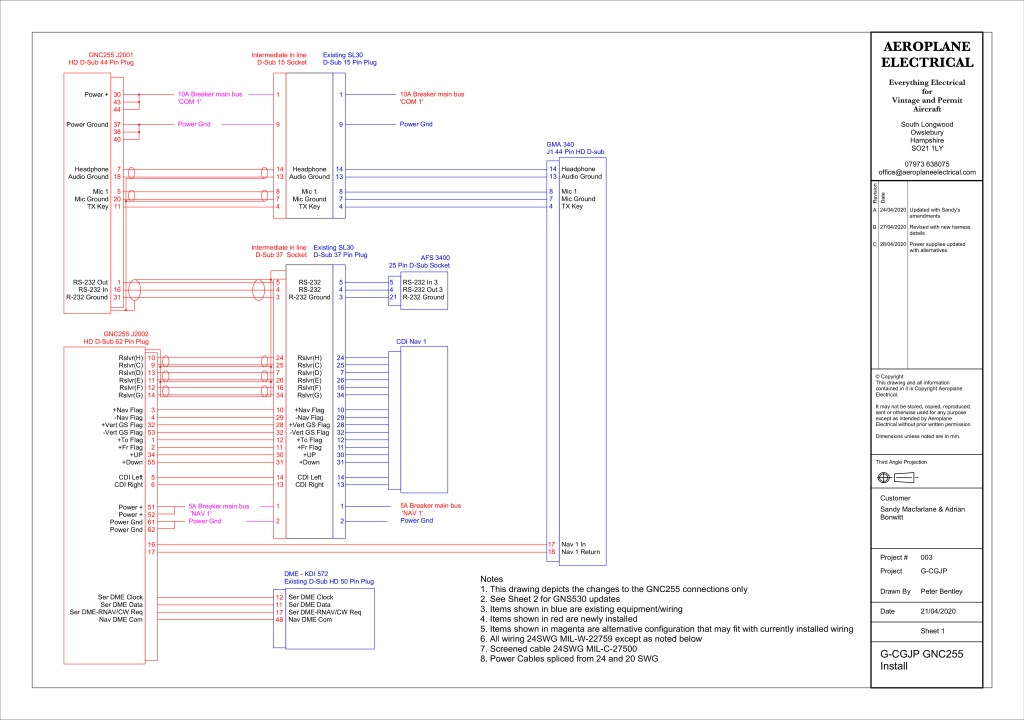Select the GMA 340 connector heading
The height and width of the screenshot is (720, 1024).
pyautogui.click(x=560, y=144)
